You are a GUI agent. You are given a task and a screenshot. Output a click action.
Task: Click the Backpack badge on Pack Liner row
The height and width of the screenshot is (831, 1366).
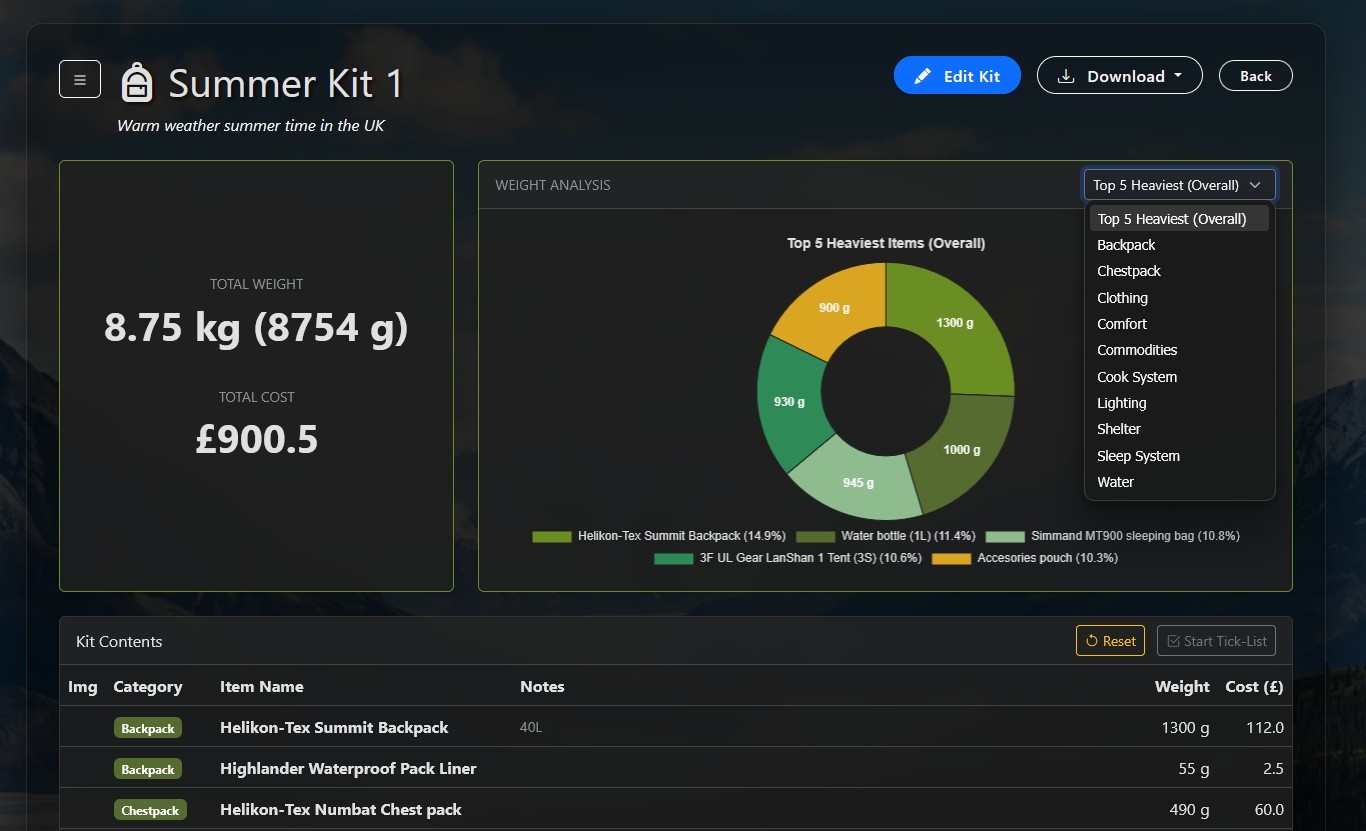[x=148, y=769]
